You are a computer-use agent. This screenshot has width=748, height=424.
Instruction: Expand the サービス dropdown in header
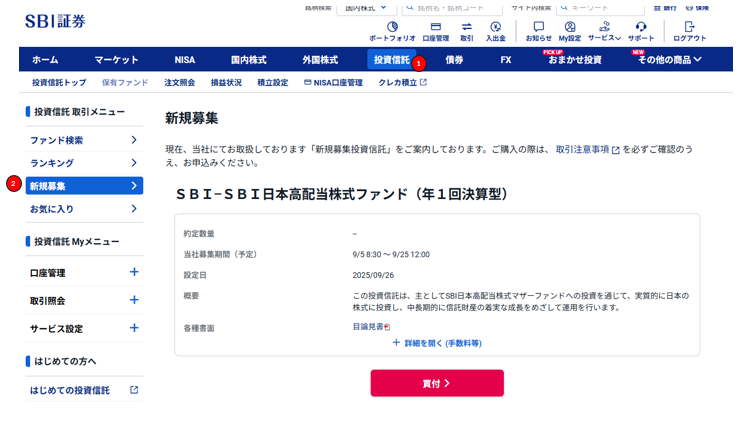(604, 28)
